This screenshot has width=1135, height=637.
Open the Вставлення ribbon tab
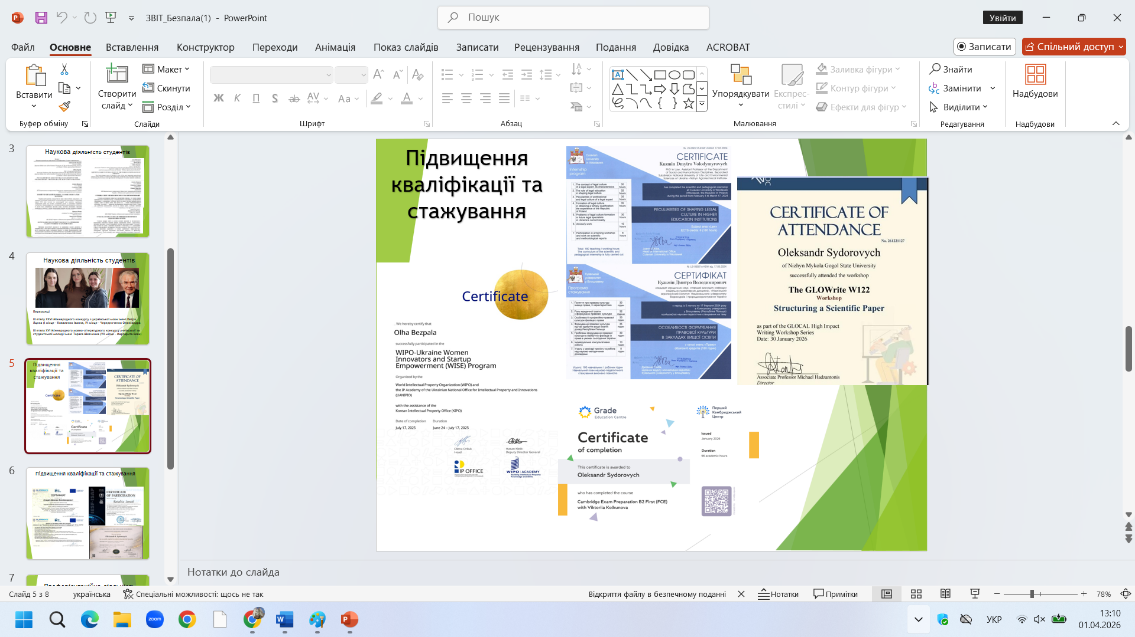tap(132, 47)
